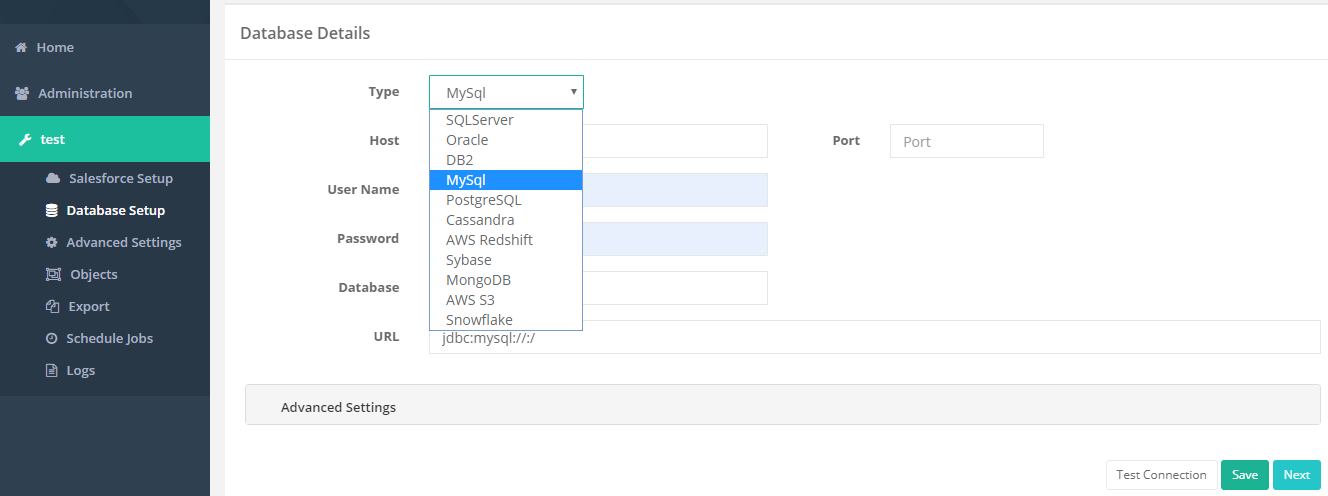Save the database details
1328x496 pixels.
click(x=1244, y=475)
